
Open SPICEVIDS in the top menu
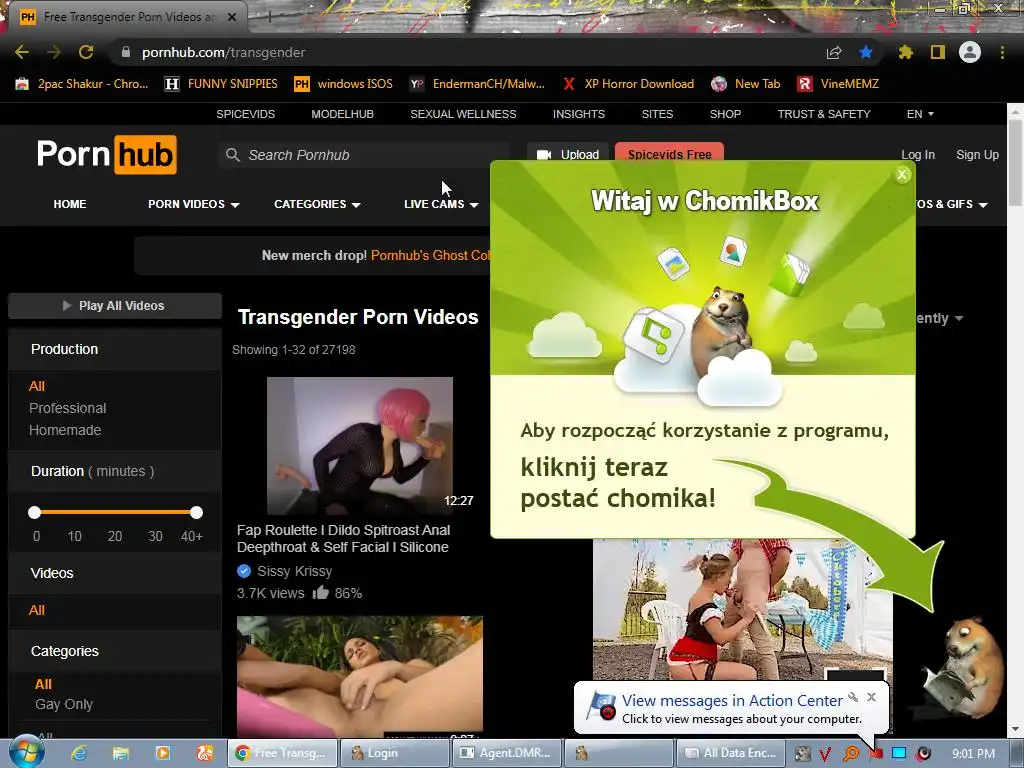point(246,114)
